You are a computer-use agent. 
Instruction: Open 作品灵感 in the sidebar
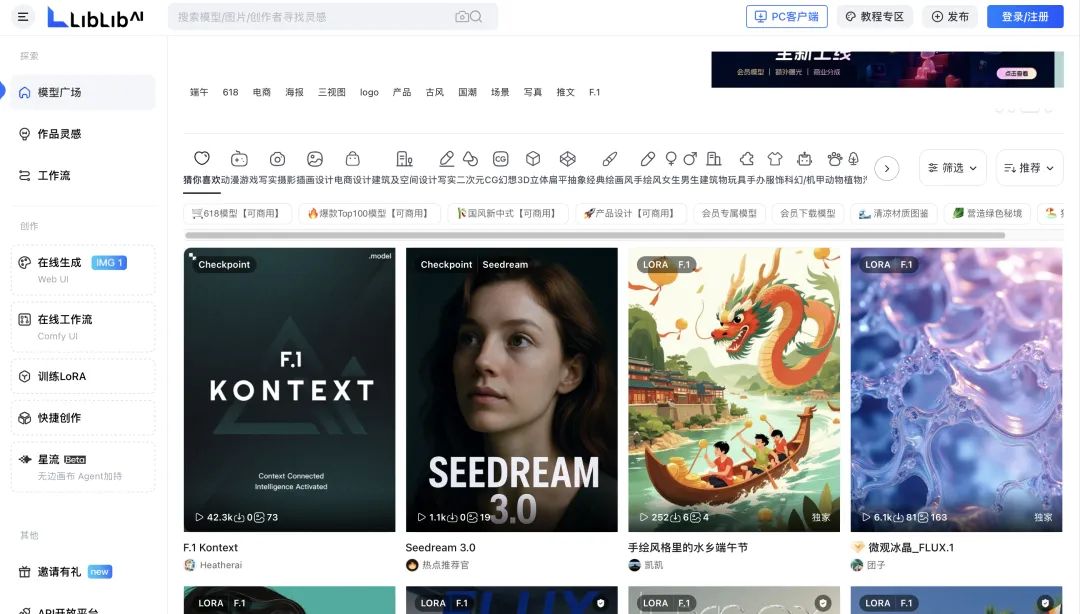pos(83,134)
